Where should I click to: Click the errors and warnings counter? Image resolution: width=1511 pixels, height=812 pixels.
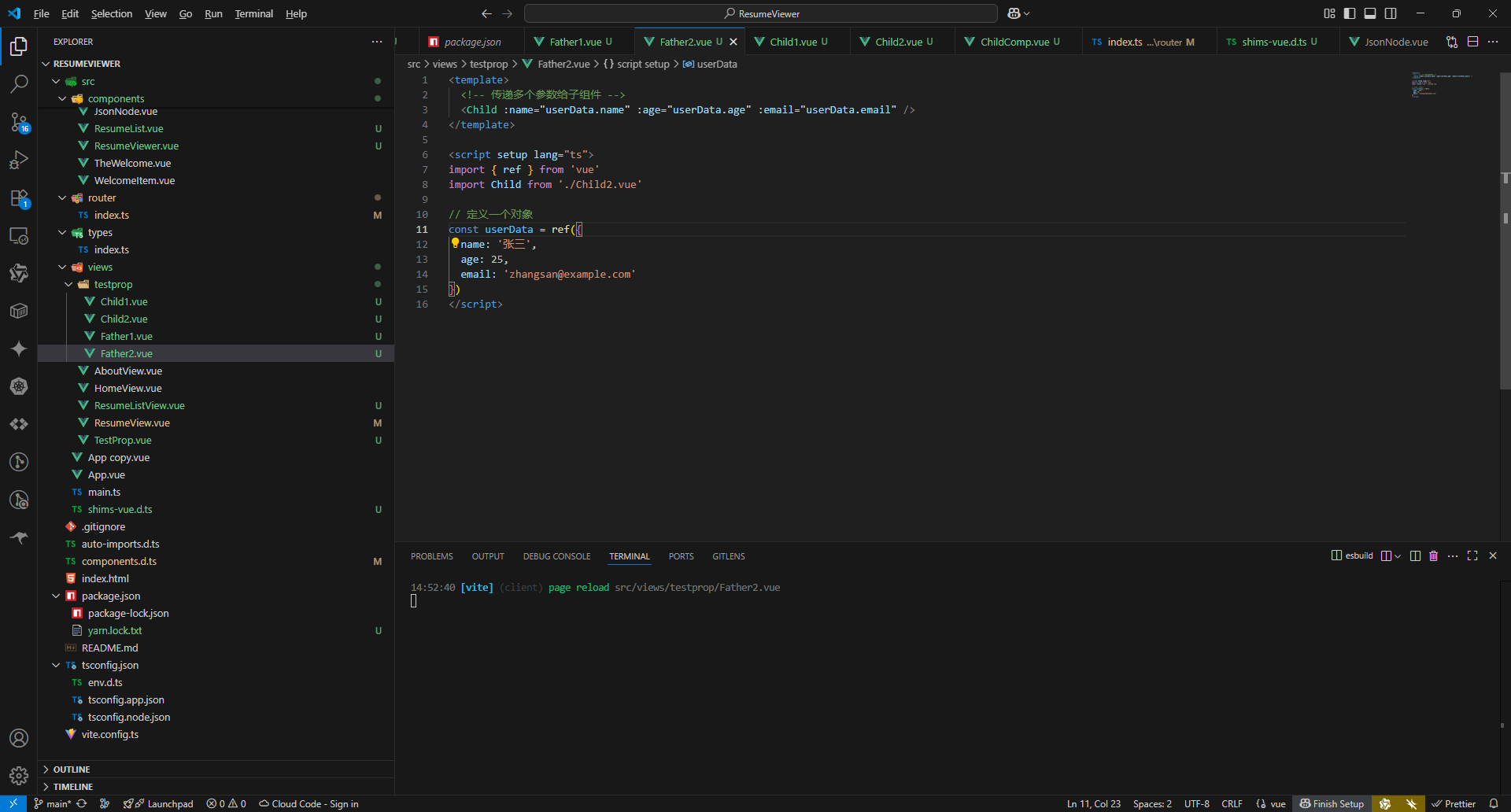tap(227, 803)
